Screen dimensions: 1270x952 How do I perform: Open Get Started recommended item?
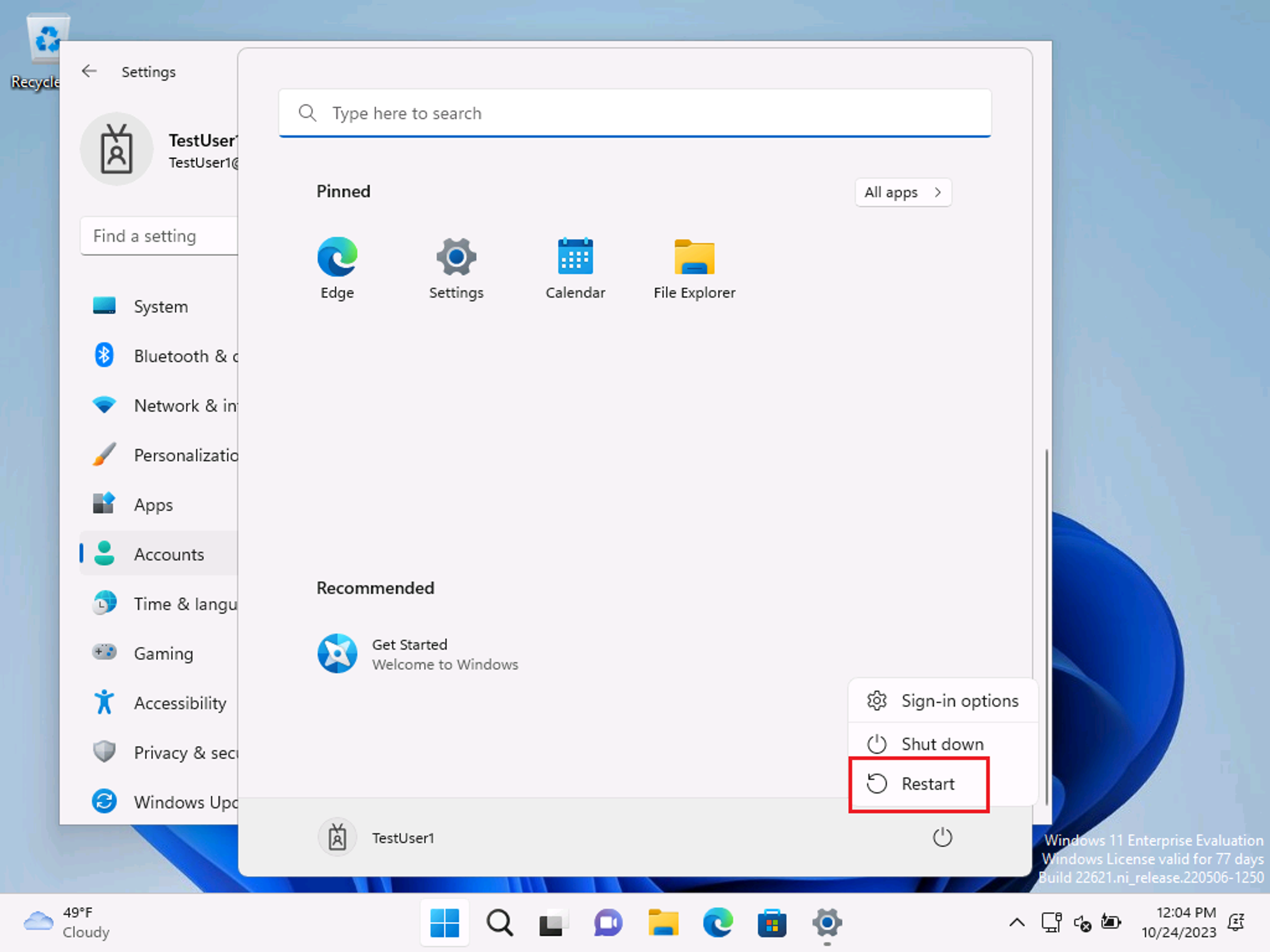418,654
